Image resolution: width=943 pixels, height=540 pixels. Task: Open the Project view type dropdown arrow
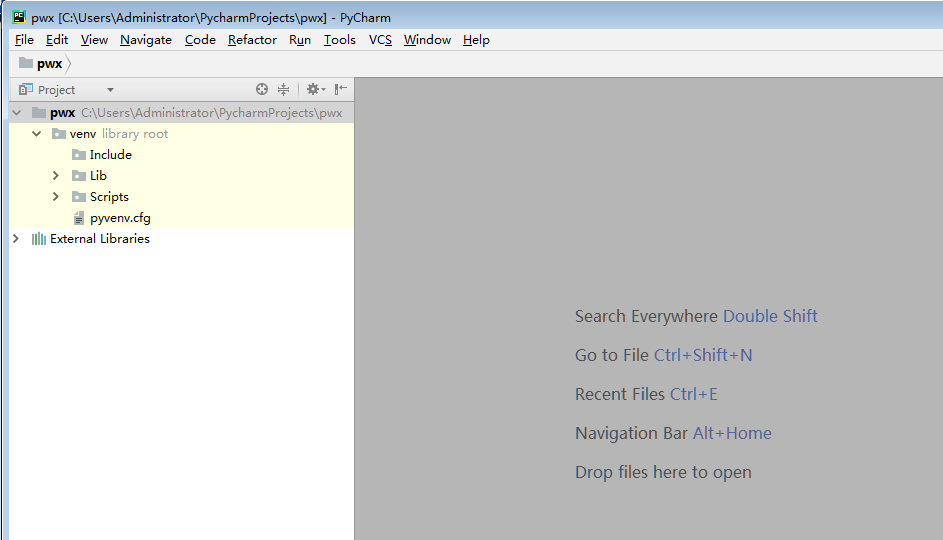click(110, 90)
